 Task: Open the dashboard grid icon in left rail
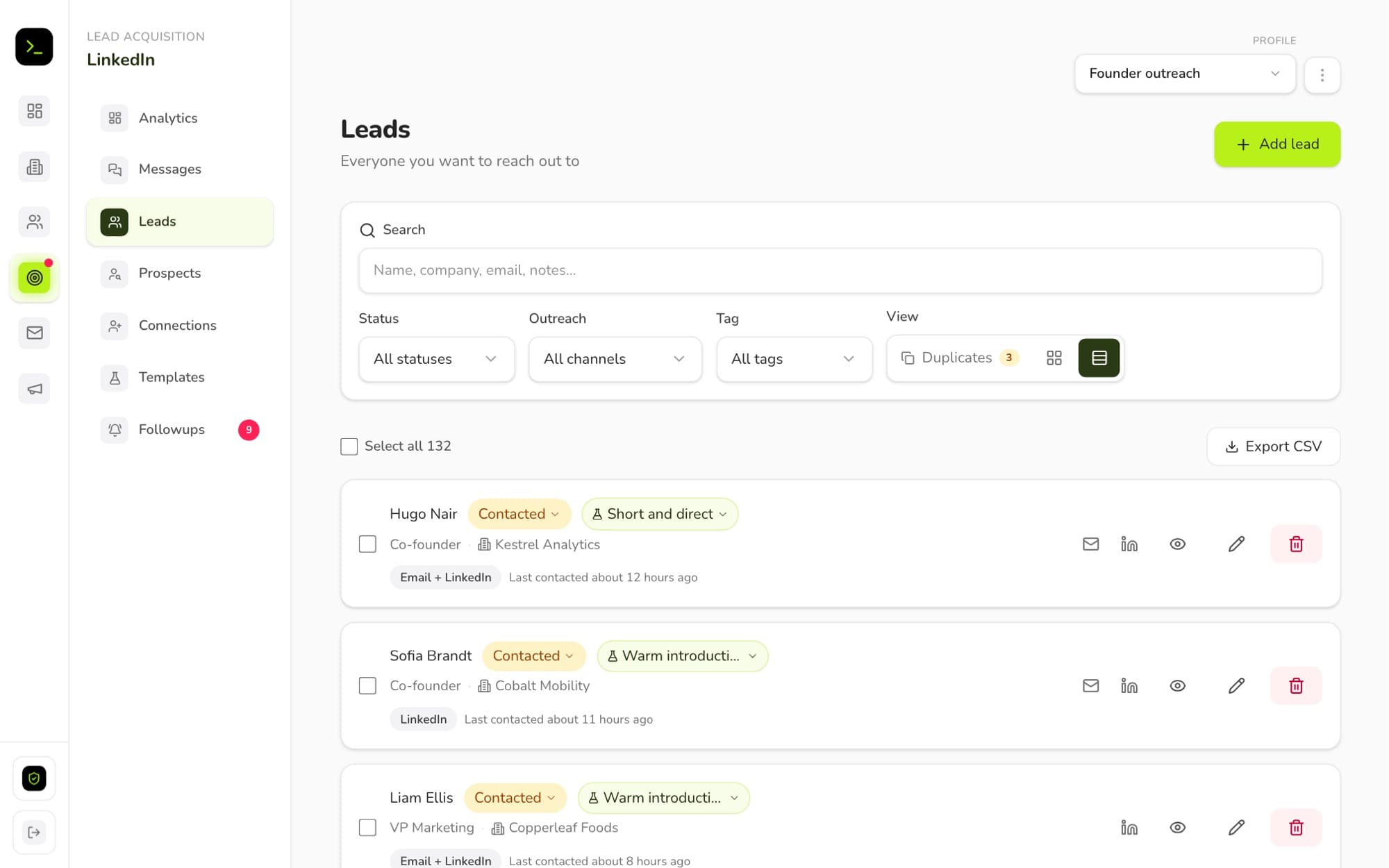(34, 111)
